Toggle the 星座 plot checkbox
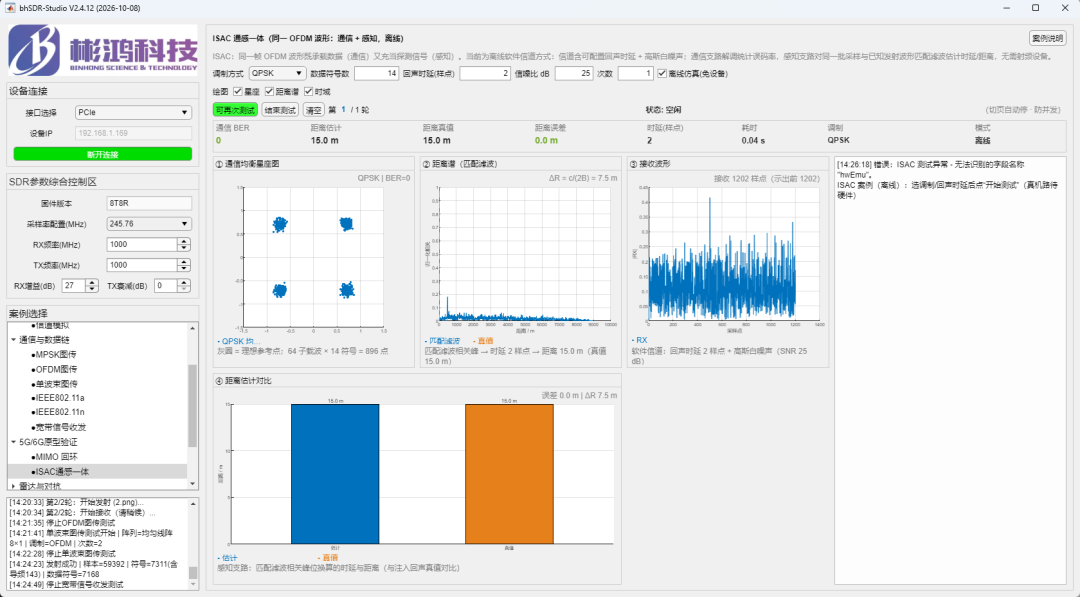This screenshot has width=1080, height=597. (x=238, y=92)
